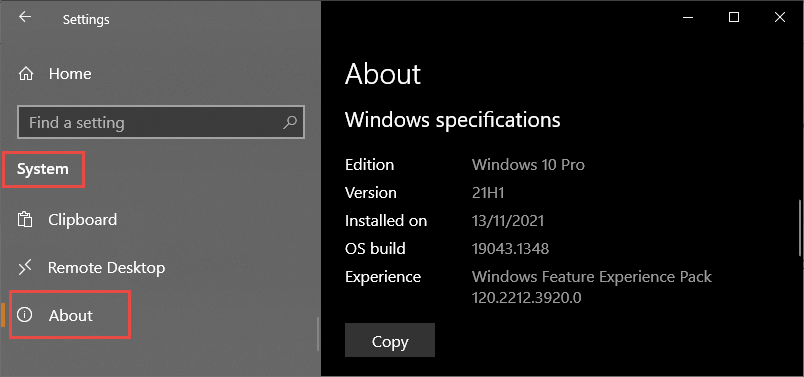Minimize the Settings window
This screenshot has height=377, width=804.
pos(688,17)
